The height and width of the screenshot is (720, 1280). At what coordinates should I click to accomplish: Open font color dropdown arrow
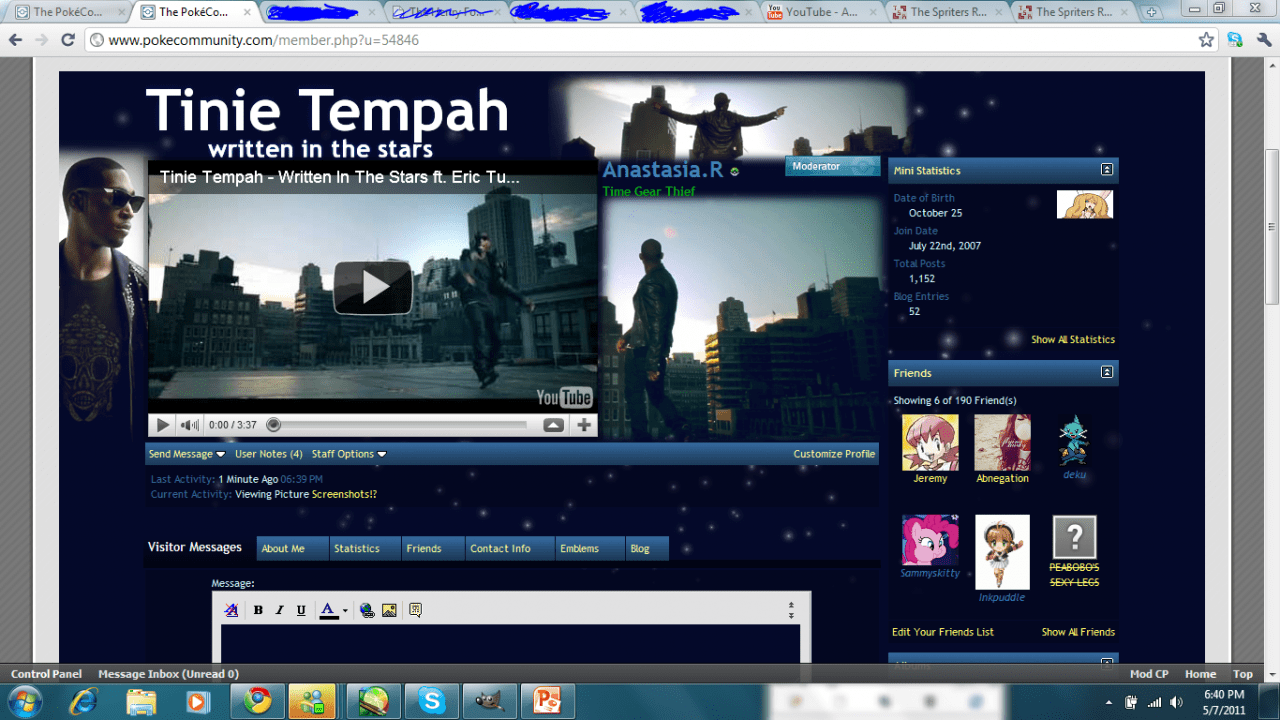coord(345,611)
